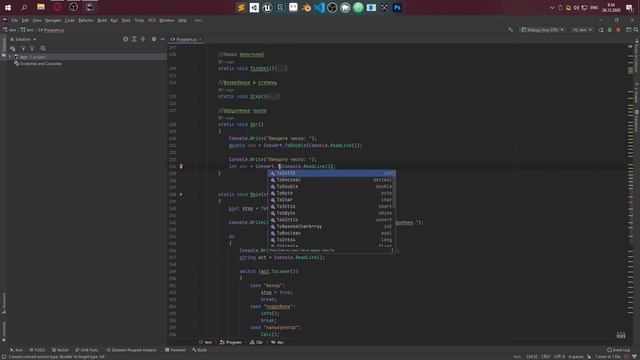This screenshot has height=360, width=640.
Task: Click the CRLF line separator indicator
Action: (546, 356)
